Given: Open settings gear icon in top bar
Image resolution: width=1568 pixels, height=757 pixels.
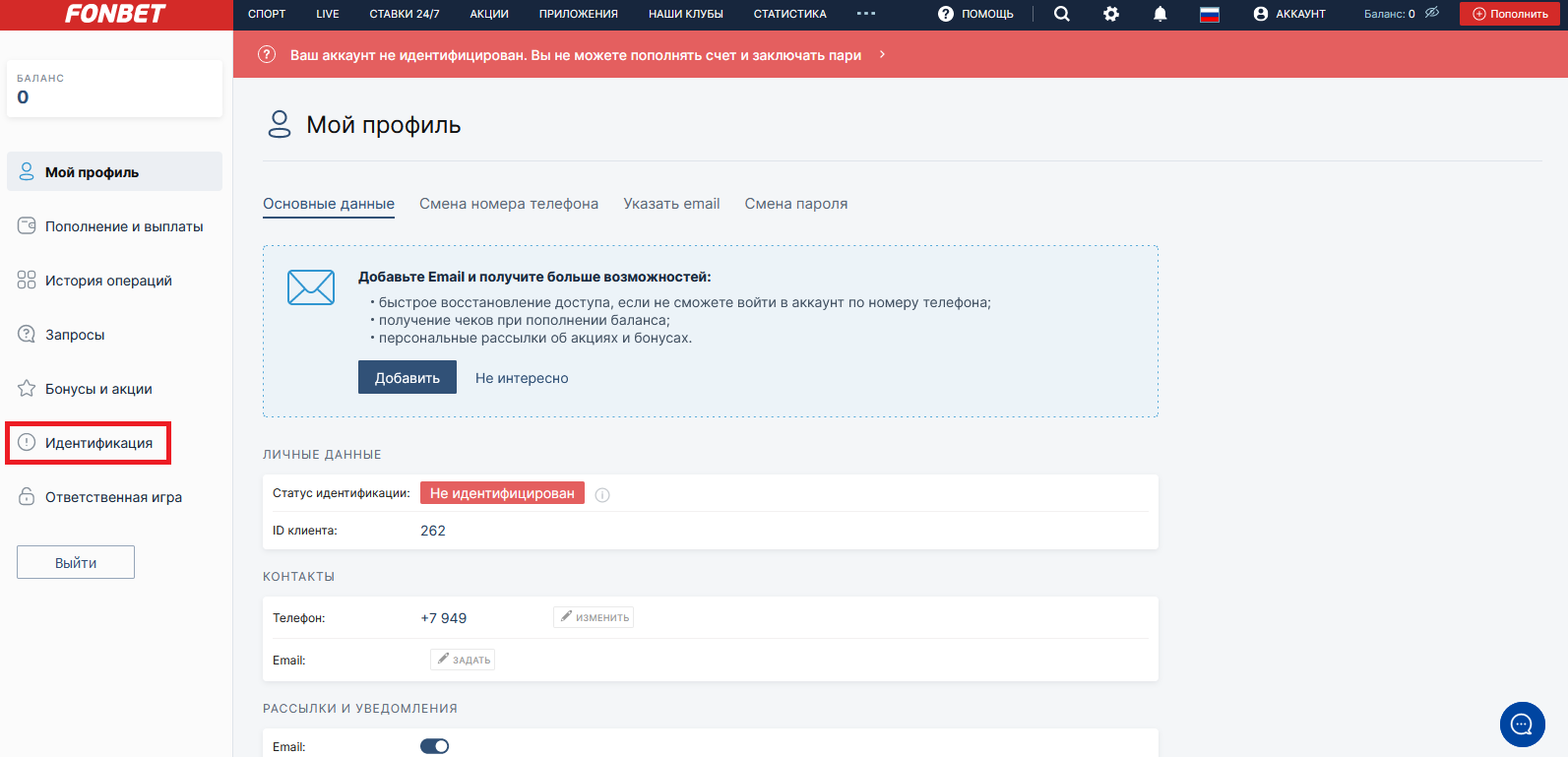Looking at the screenshot, I should pyautogui.click(x=1111, y=14).
